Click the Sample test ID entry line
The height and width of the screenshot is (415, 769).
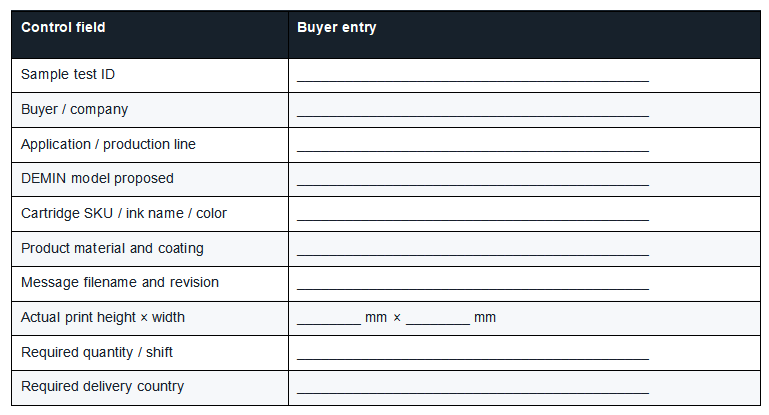[x=473, y=76]
